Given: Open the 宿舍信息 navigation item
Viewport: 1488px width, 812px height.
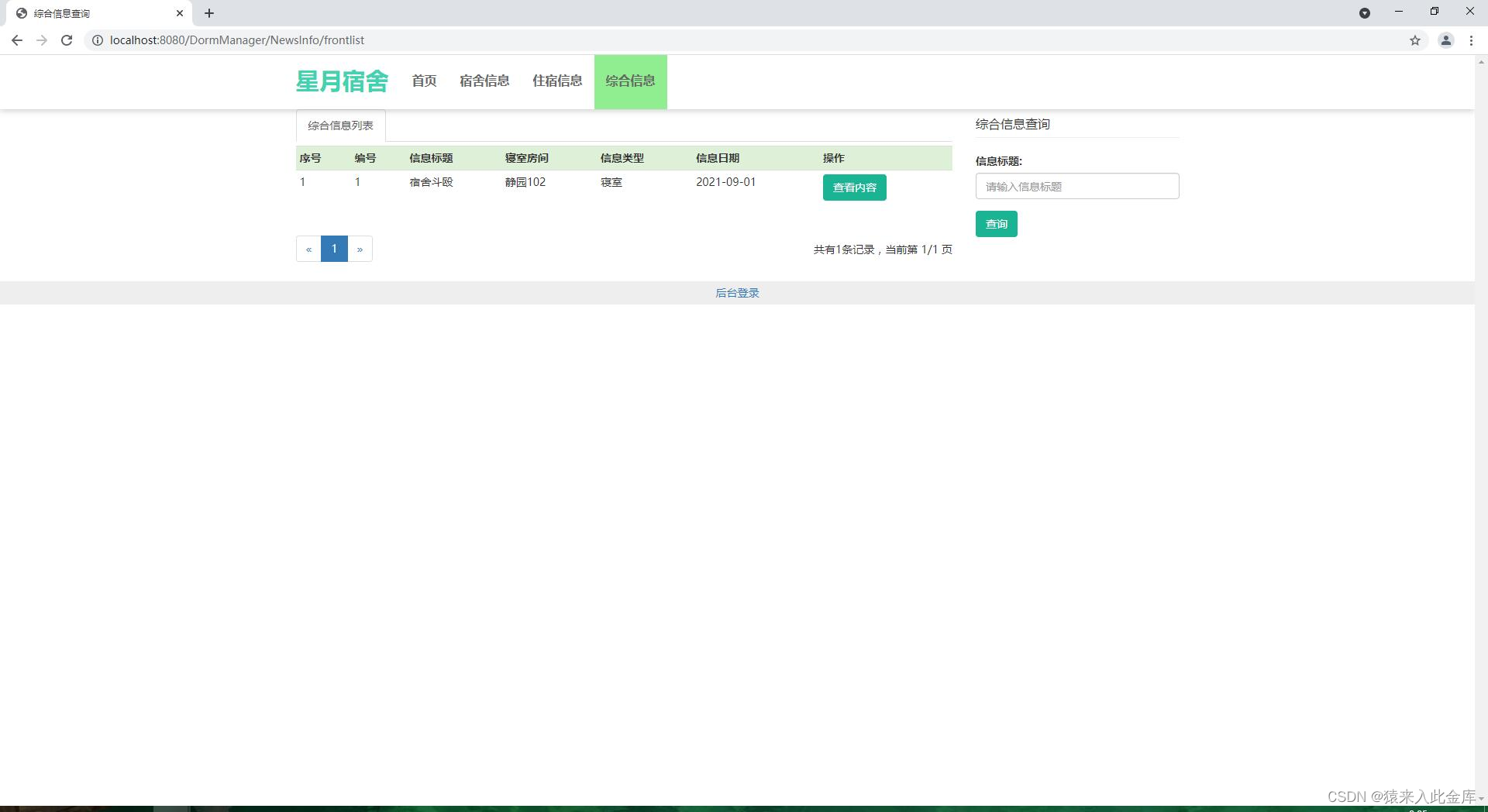Looking at the screenshot, I should (x=484, y=81).
